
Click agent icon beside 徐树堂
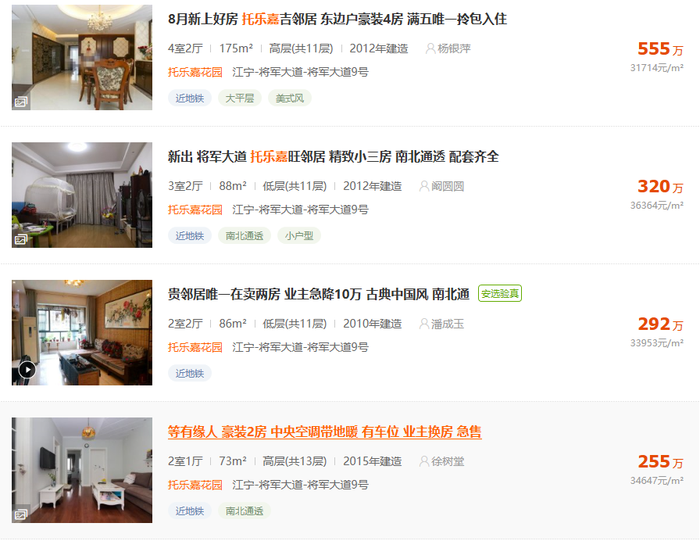tap(424, 461)
